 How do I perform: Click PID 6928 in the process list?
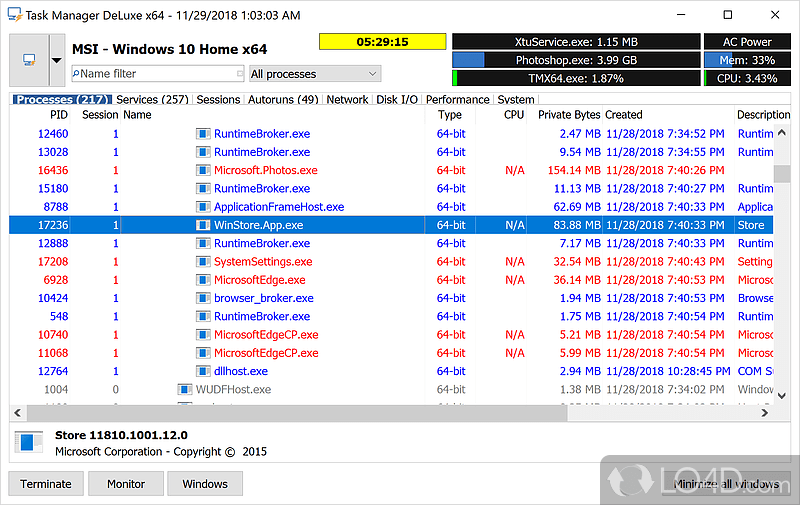click(x=56, y=280)
